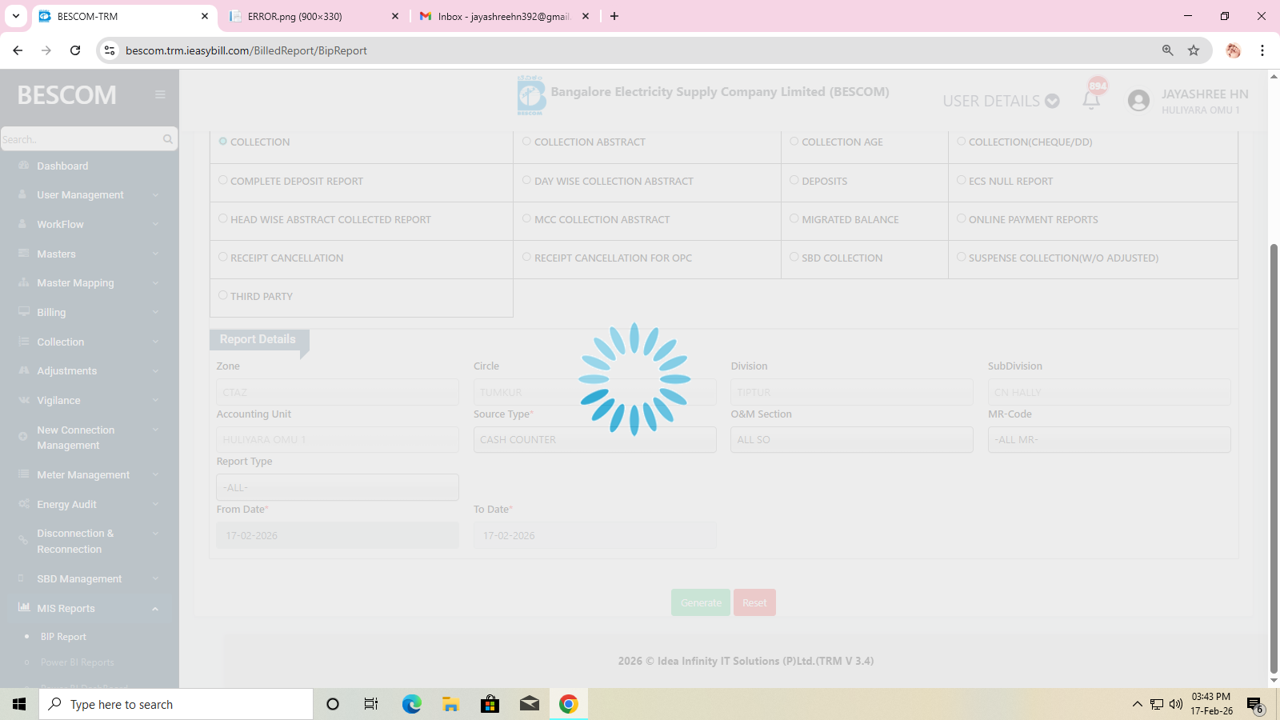
Task: Open the Windows Start menu
Action: coord(19,704)
